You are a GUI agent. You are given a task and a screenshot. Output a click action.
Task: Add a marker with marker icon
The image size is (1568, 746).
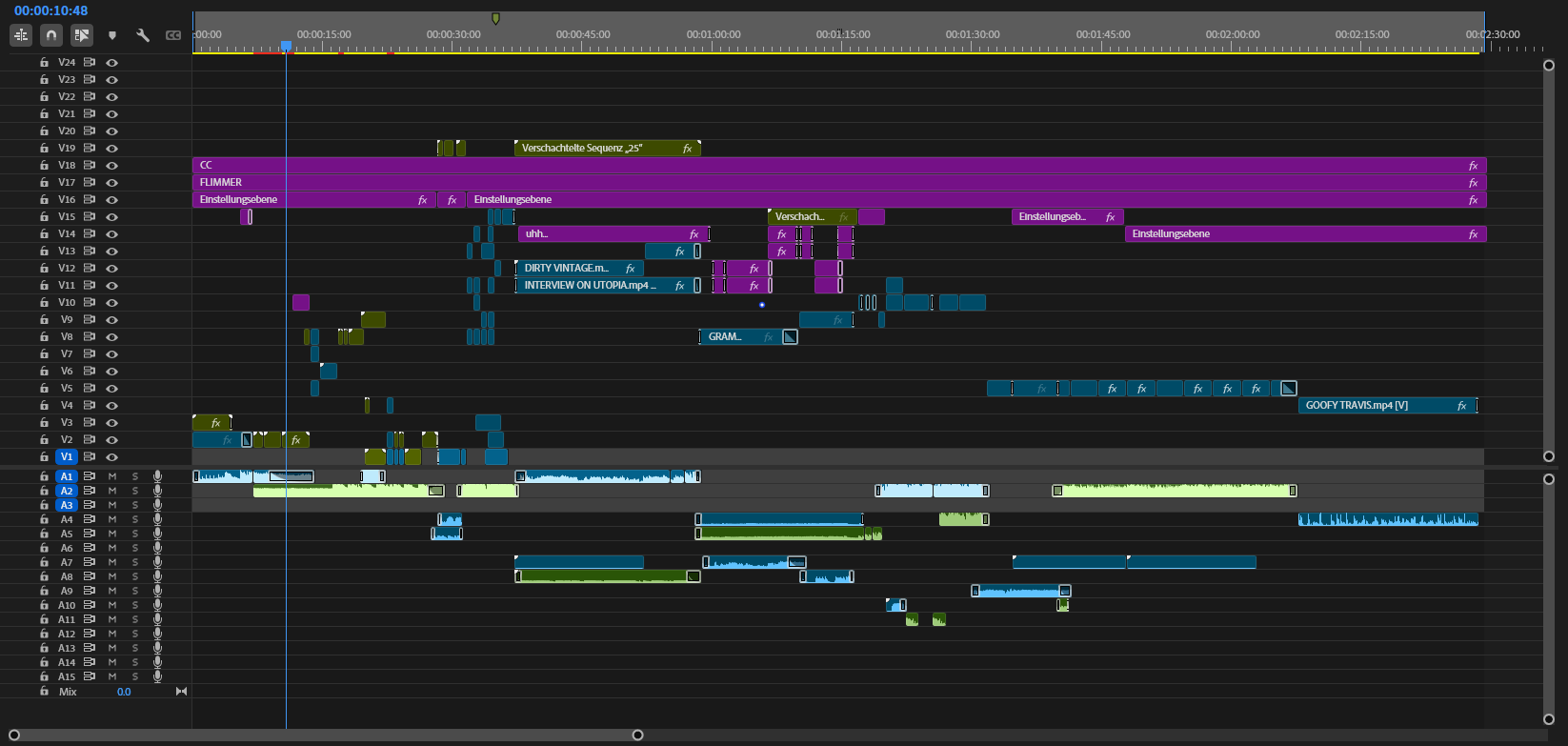click(112, 35)
